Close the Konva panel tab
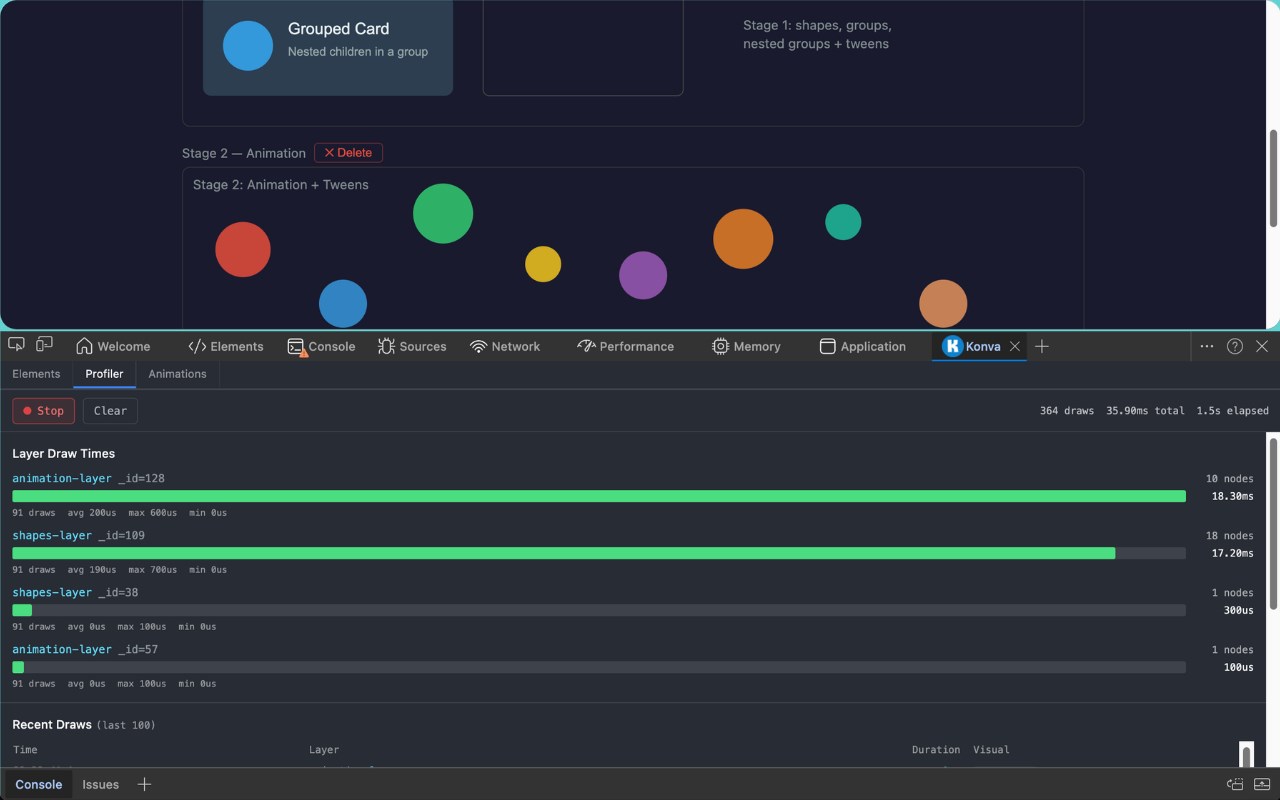The image size is (1280, 800). click(x=1015, y=346)
